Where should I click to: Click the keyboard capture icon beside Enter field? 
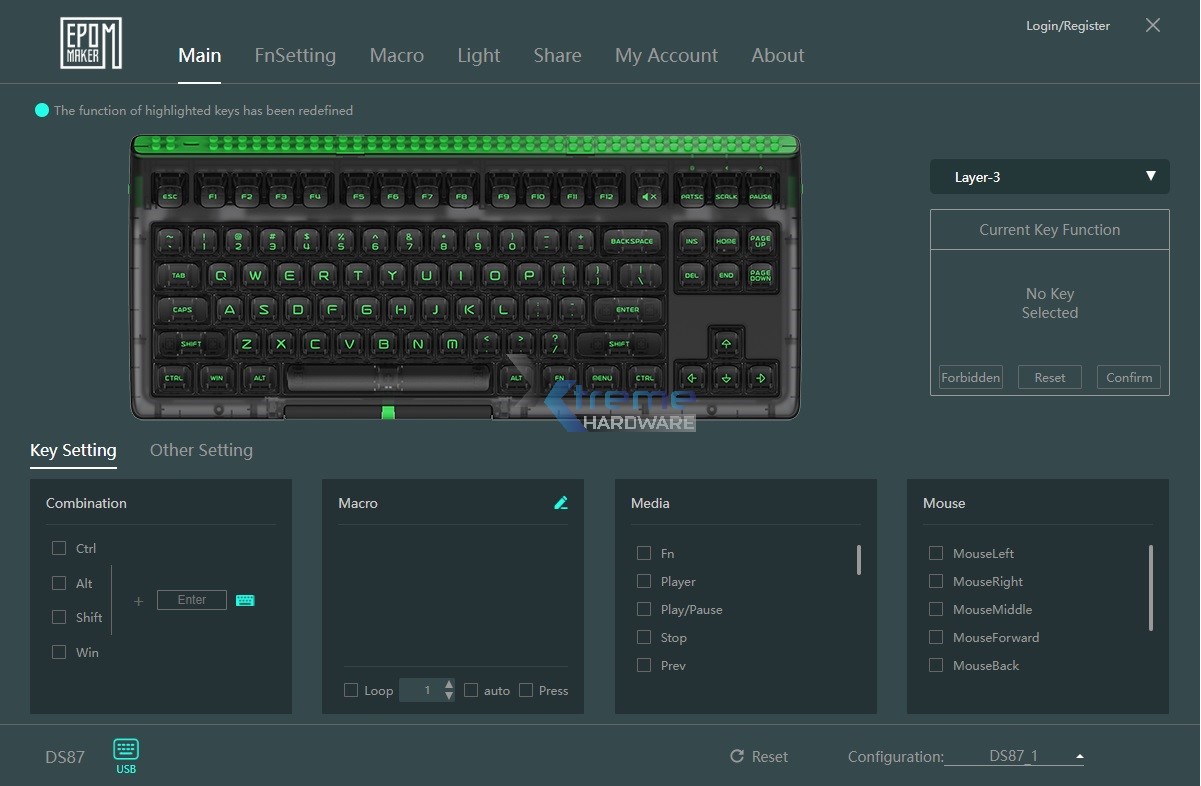pos(245,600)
